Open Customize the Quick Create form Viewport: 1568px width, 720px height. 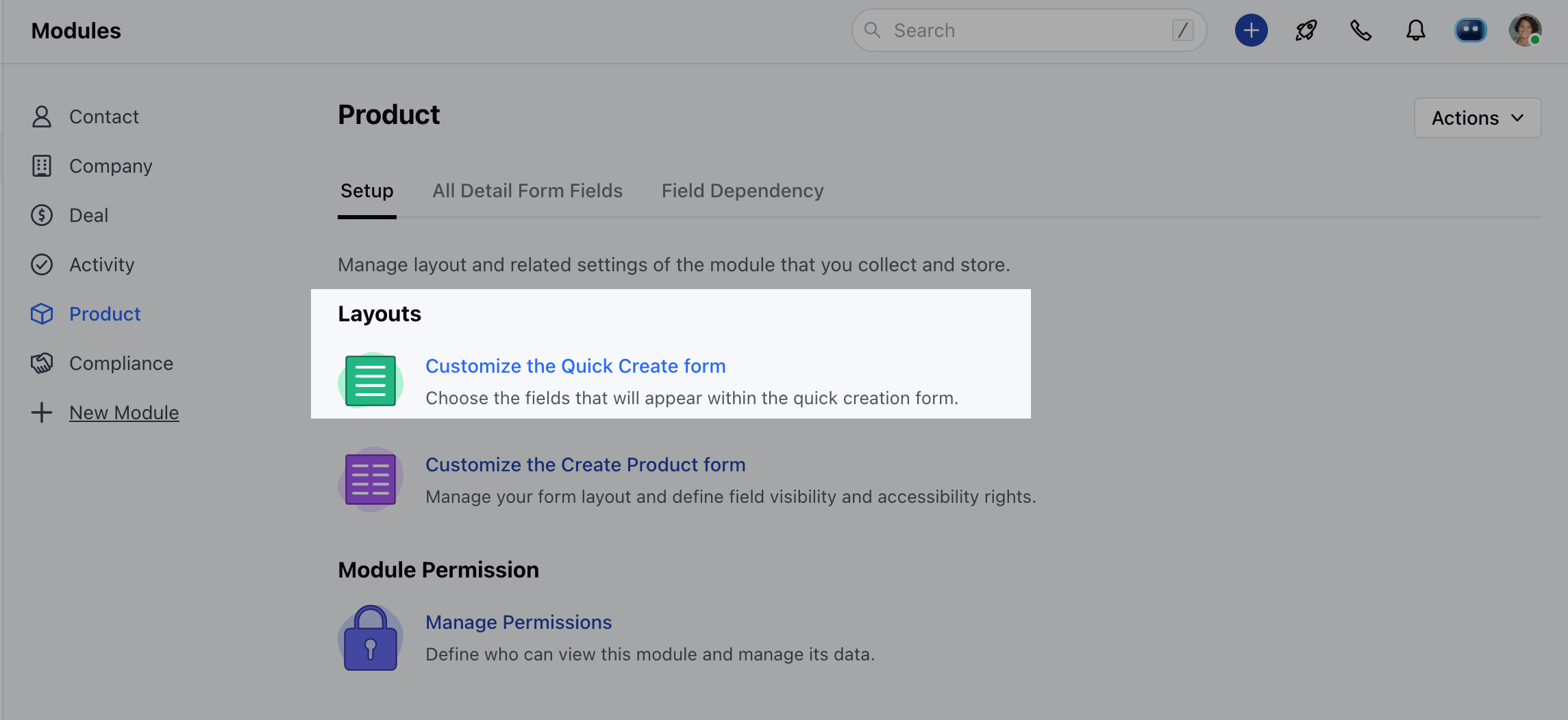(x=576, y=366)
